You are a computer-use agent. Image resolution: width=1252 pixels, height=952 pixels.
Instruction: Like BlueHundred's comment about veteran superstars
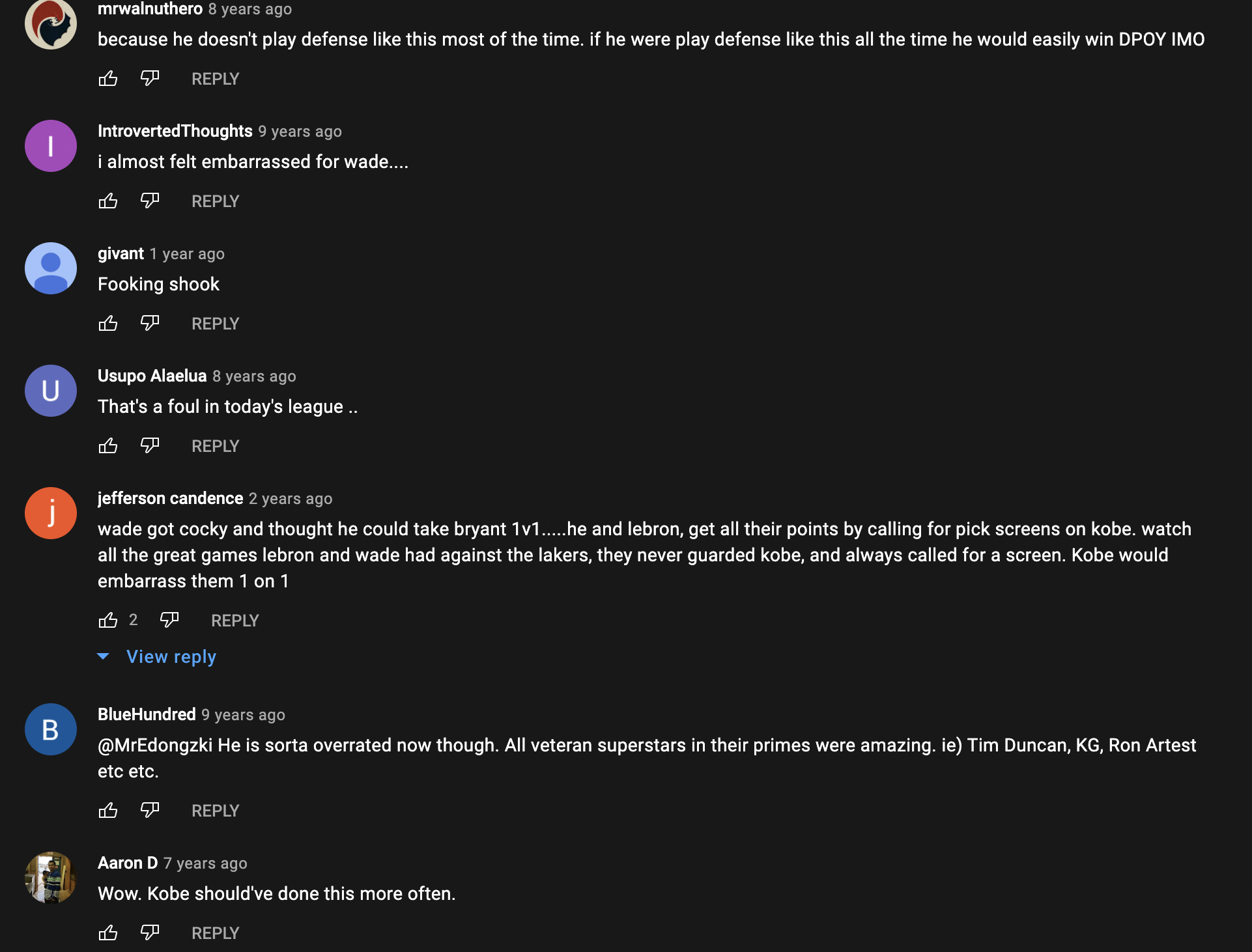[108, 811]
